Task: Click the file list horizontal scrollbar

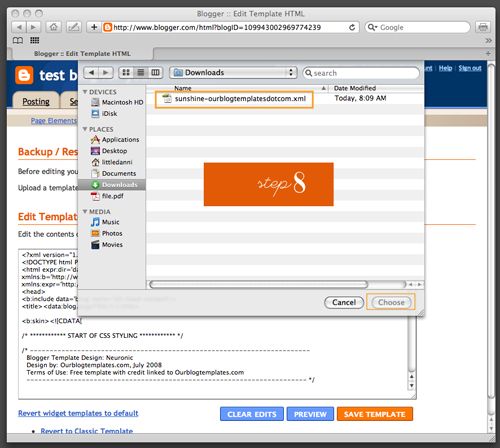Action: pyautogui.click(x=259, y=284)
